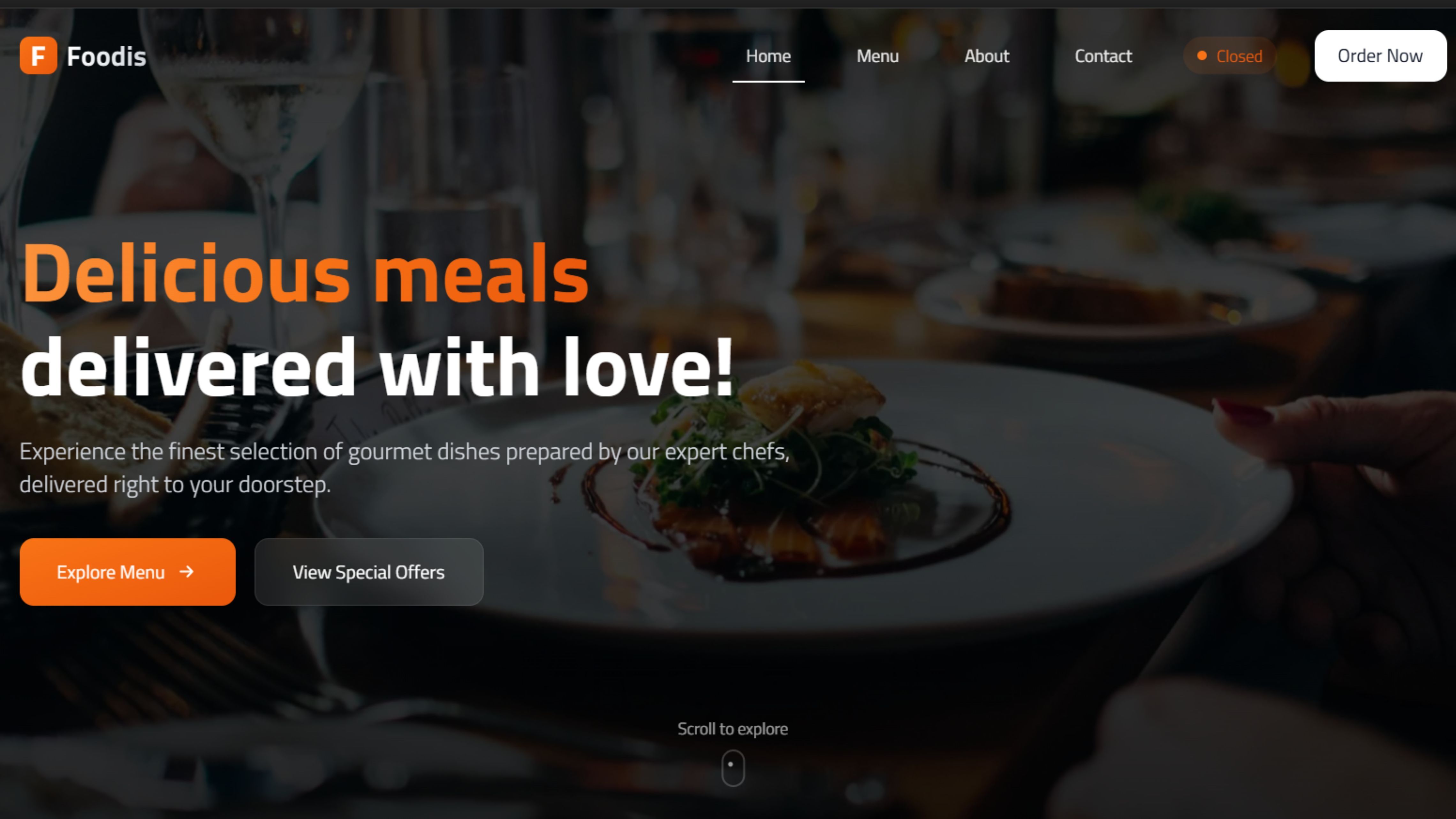Click the Explore Menu button

pyautogui.click(x=128, y=572)
